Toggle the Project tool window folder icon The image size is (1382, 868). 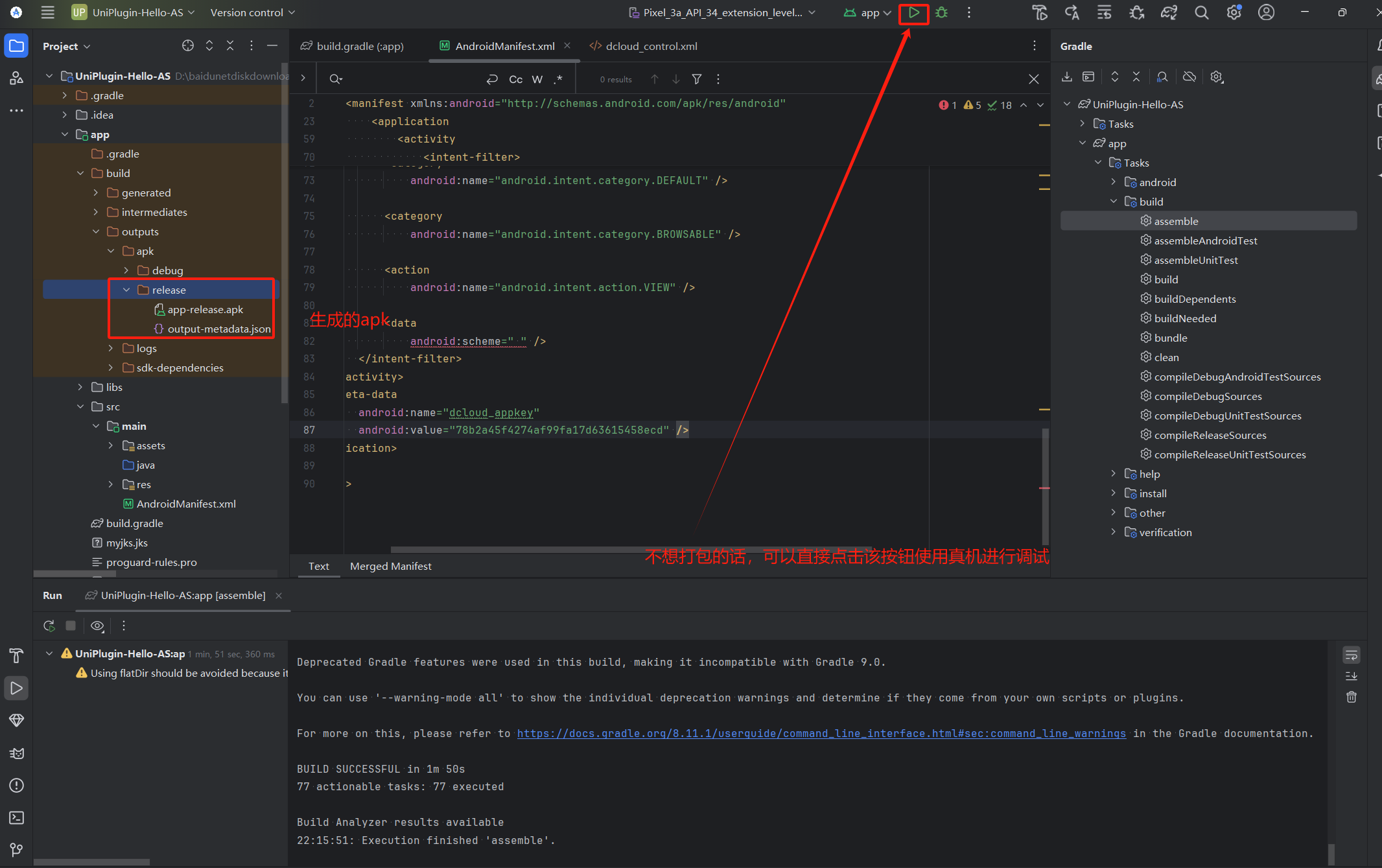click(x=17, y=46)
